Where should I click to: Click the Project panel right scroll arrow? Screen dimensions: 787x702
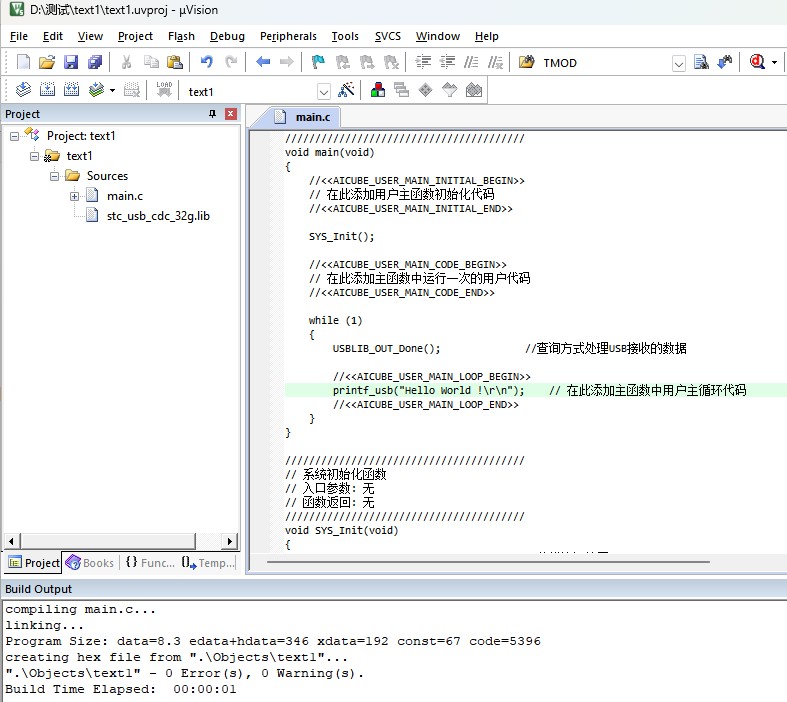tap(229, 541)
